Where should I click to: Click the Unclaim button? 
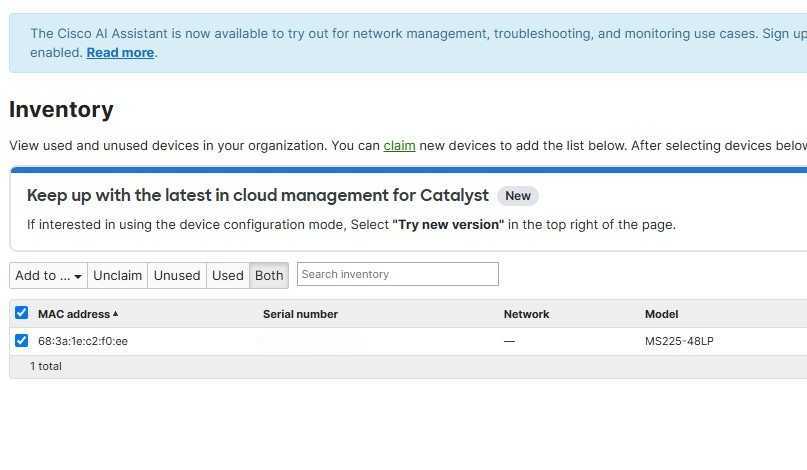[x=117, y=275]
